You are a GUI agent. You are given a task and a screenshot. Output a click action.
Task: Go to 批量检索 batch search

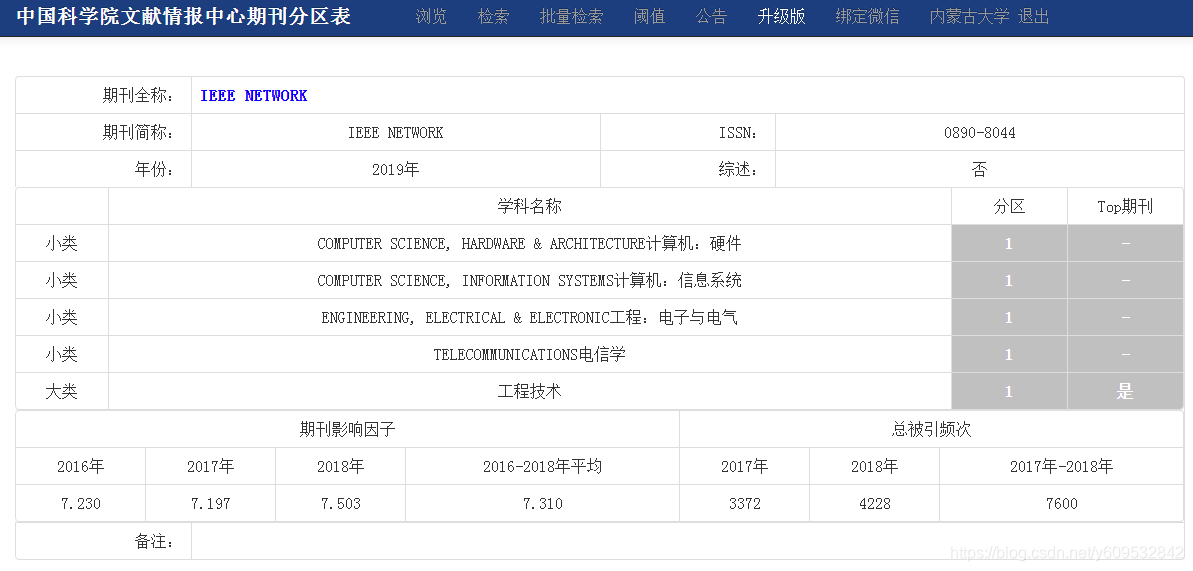pyautogui.click(x=571, y=16)
